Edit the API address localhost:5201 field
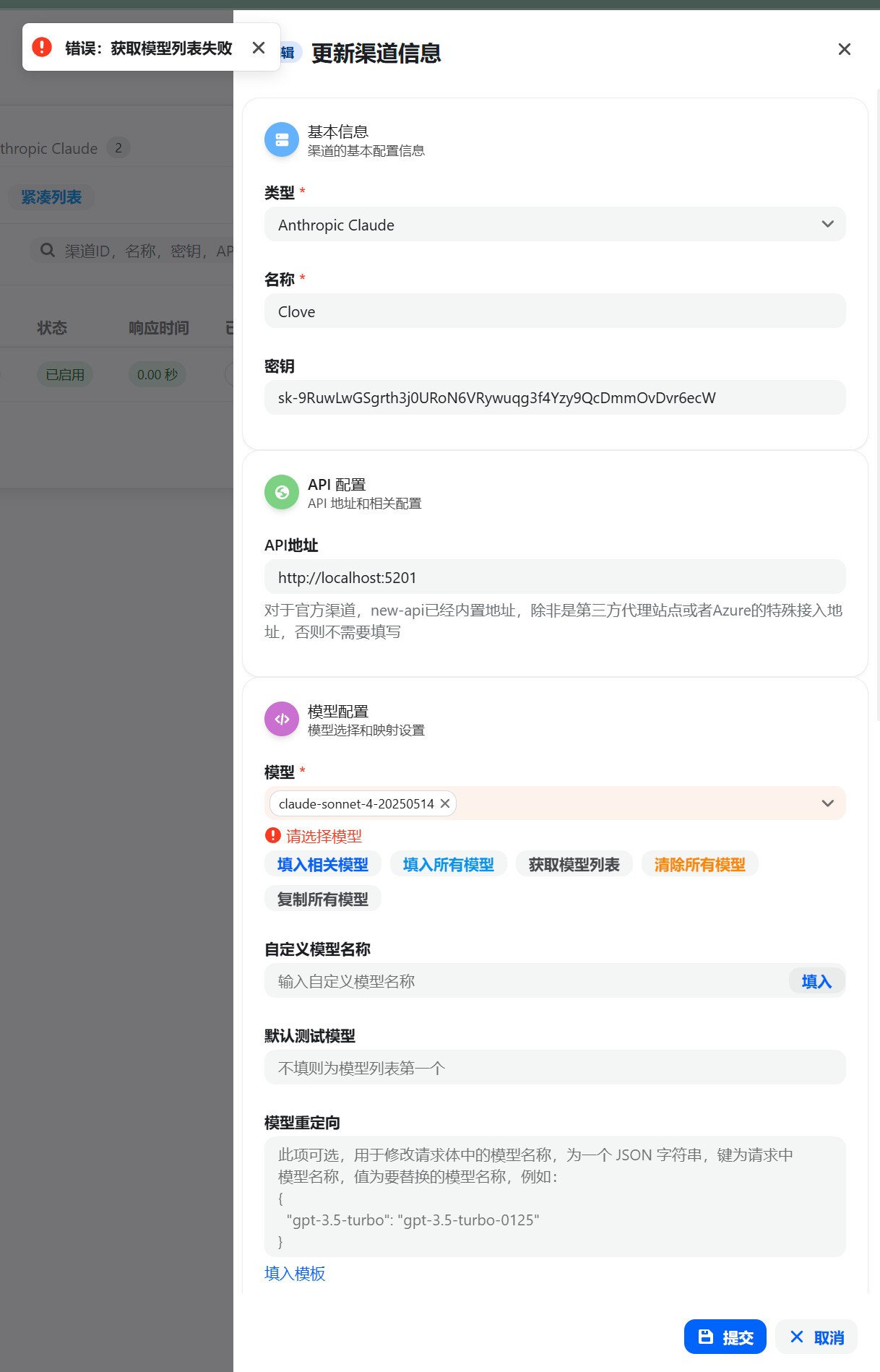 [555, 577]
